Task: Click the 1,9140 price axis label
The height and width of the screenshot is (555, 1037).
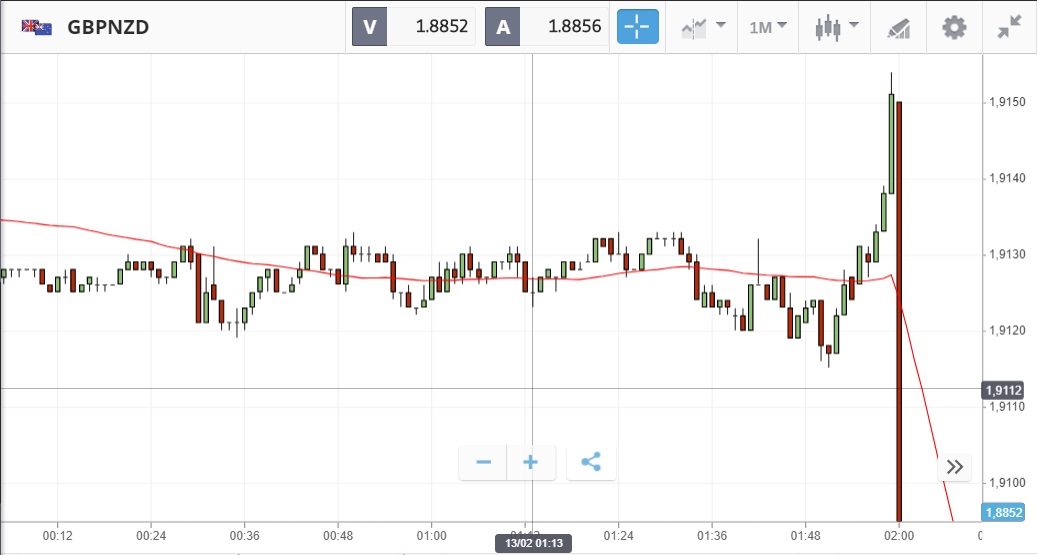Action: (1007, 178)
